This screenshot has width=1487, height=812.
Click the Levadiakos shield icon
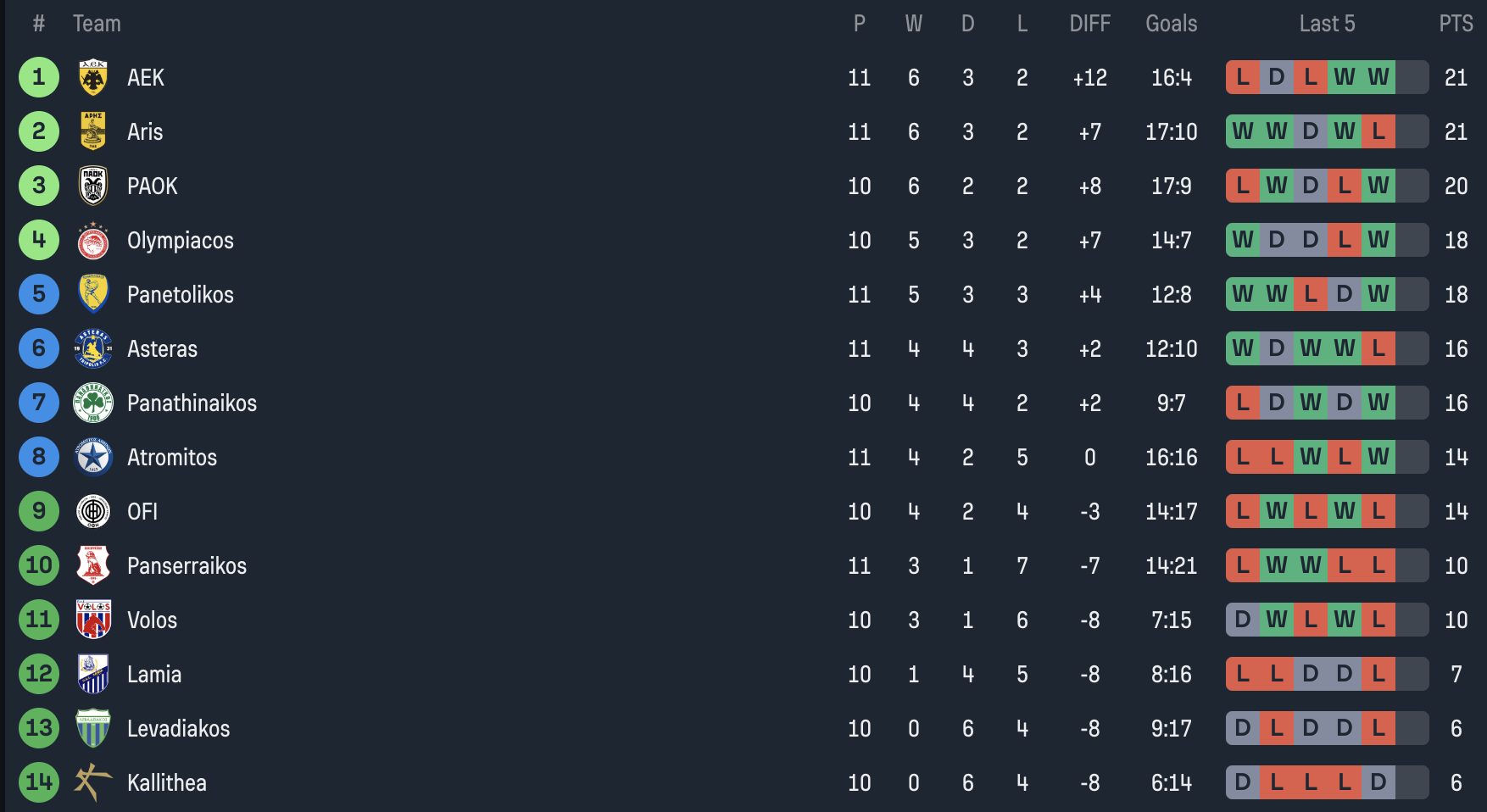(x=93, y=728)
